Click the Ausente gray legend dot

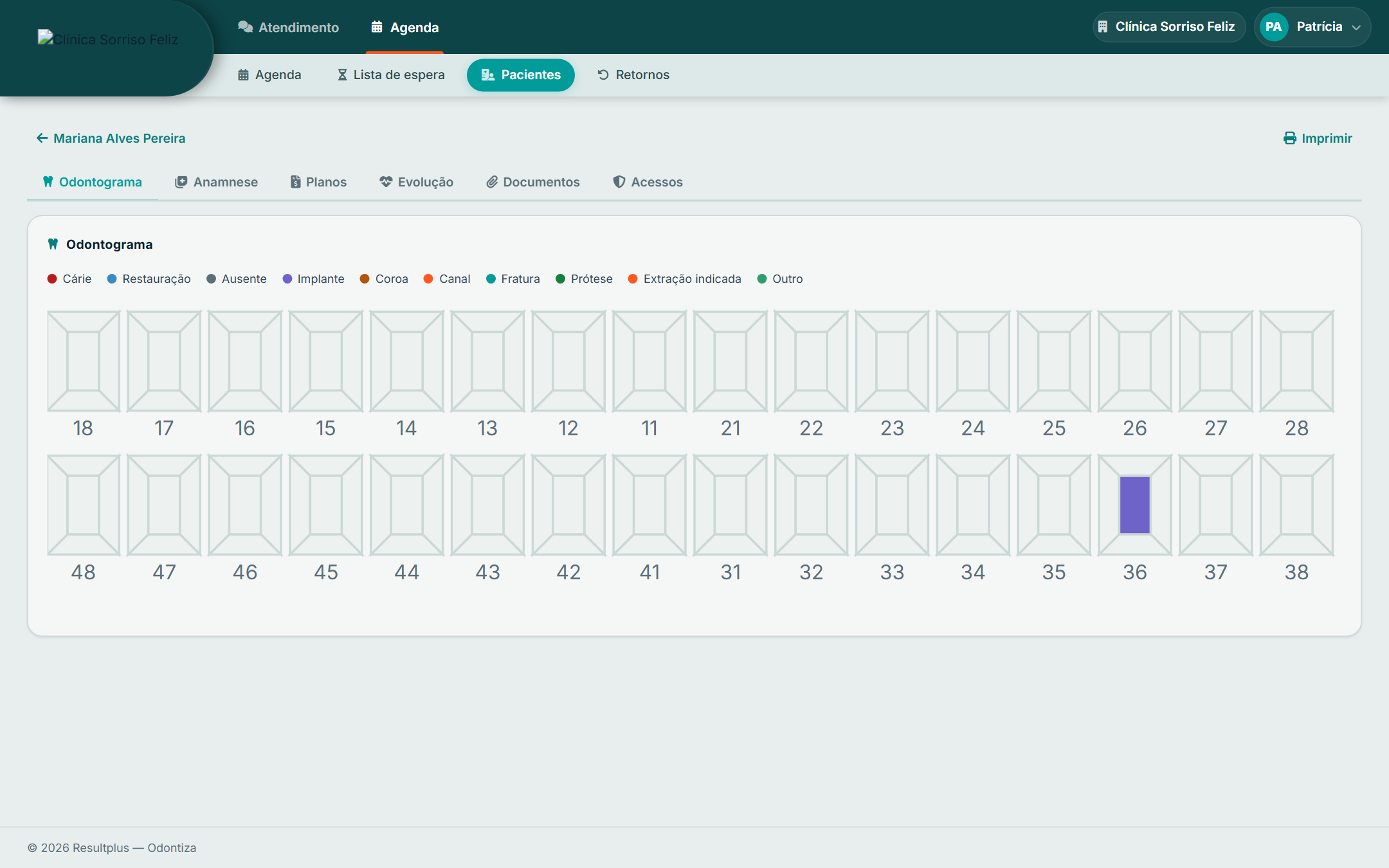pyautogui.click(x=211, y=278)
